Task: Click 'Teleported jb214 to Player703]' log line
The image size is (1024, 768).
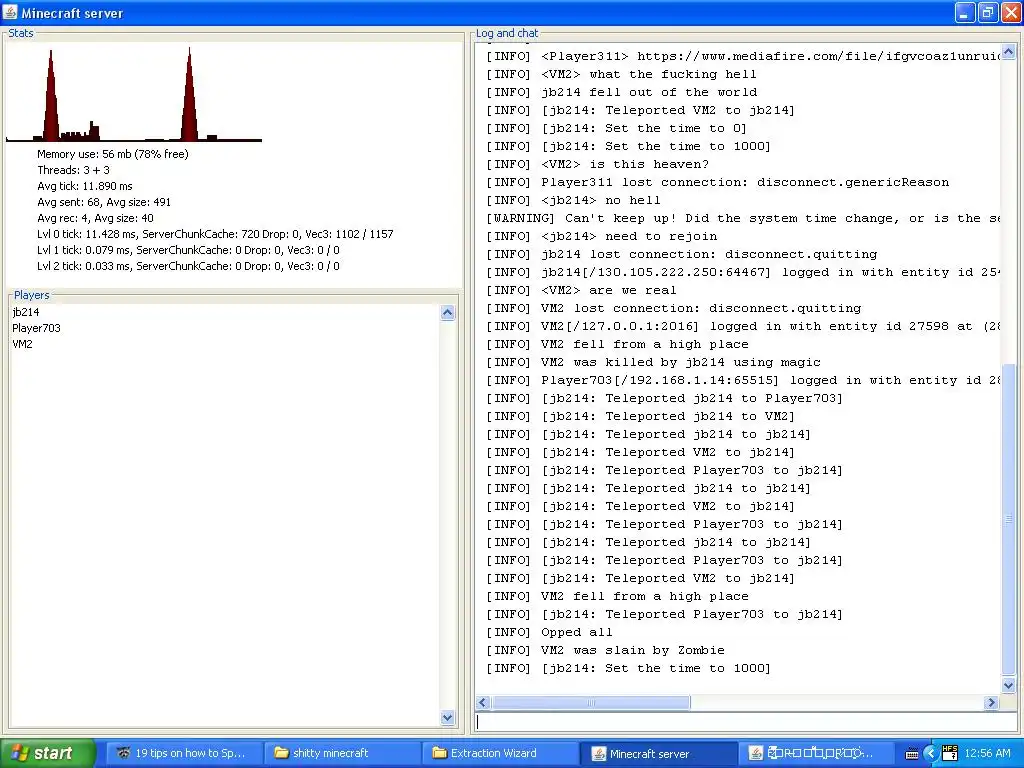Action: (x=664, y=398)
